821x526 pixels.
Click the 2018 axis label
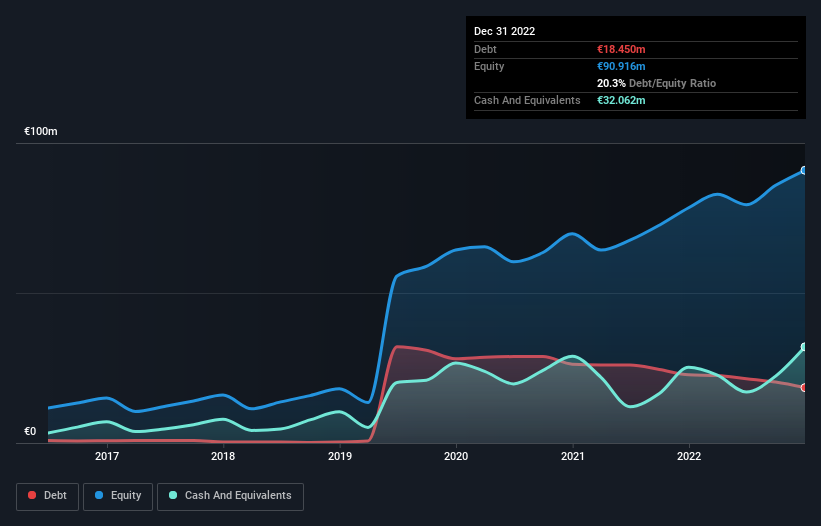223,456
